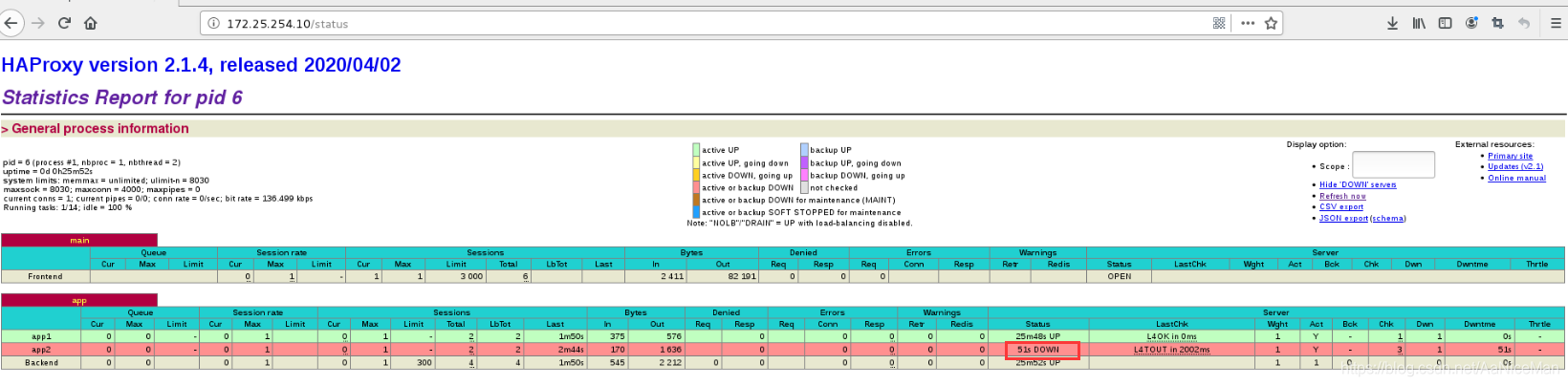Click the app2 server row name
This screenshot has width=1568, height=386.
click(42, 350)
